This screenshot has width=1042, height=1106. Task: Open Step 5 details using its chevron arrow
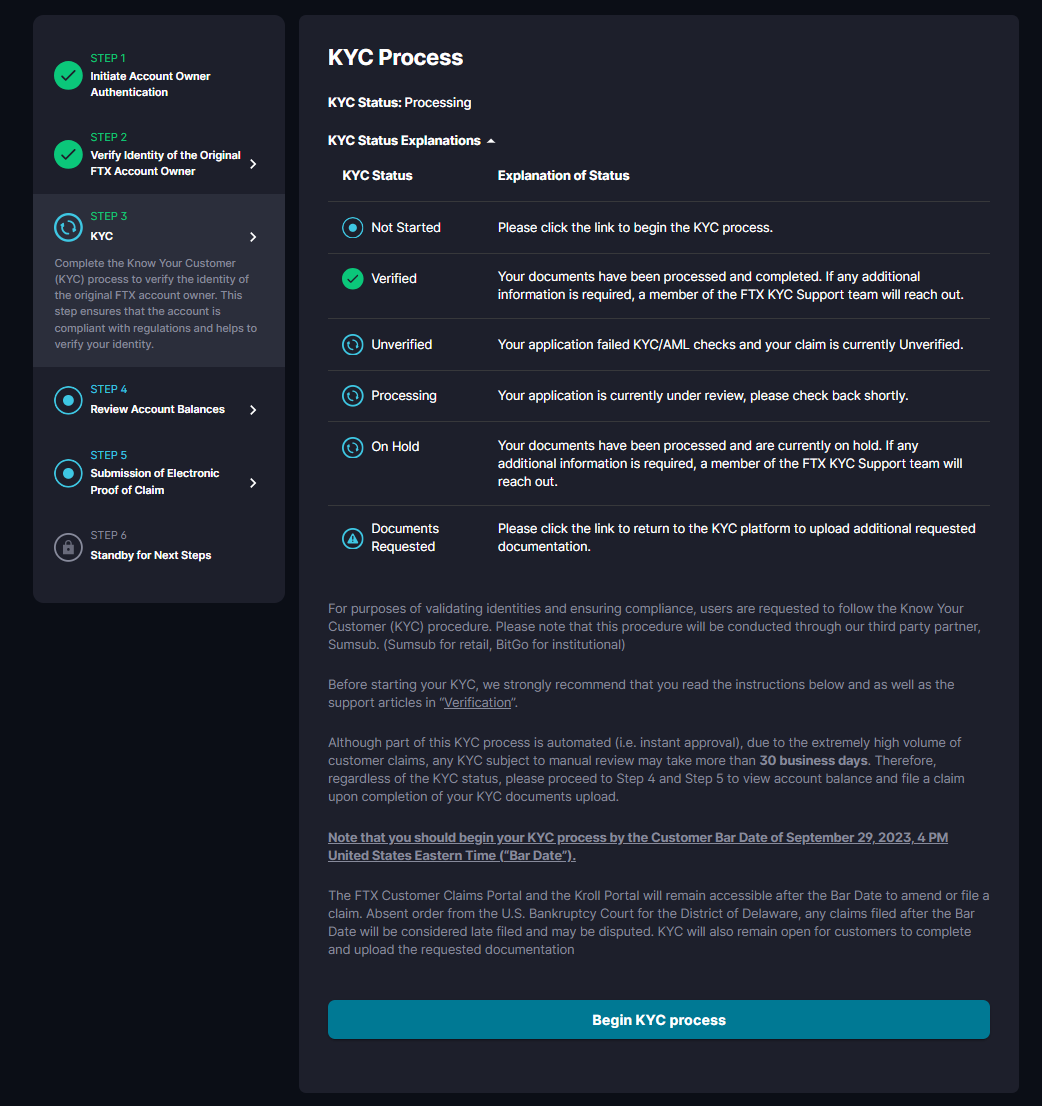(252, 481)
